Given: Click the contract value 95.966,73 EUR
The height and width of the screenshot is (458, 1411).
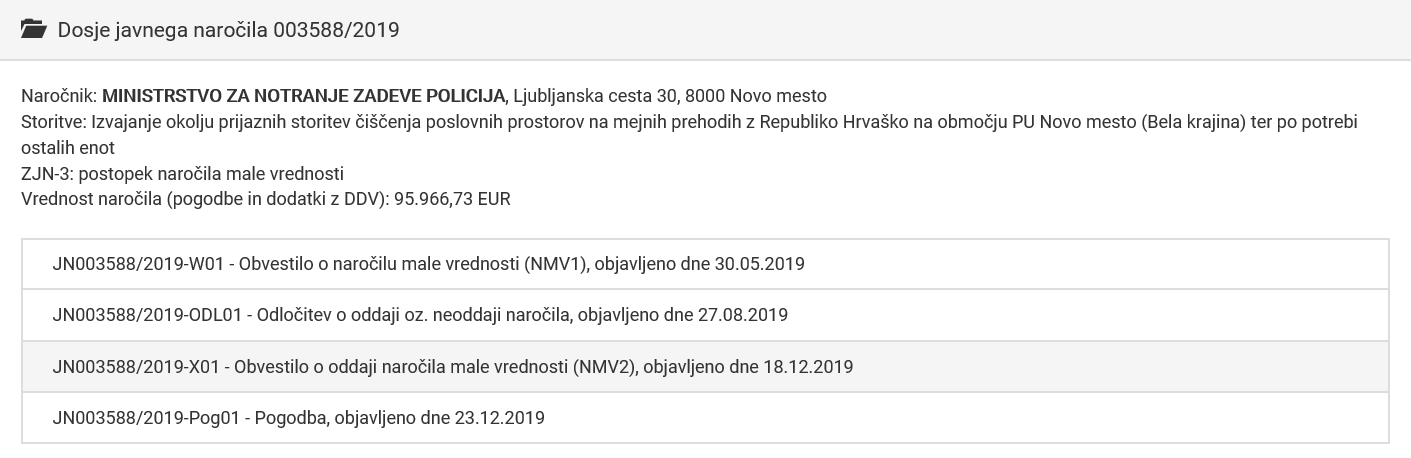Looking at the screenshot, I should coord(447,199).
